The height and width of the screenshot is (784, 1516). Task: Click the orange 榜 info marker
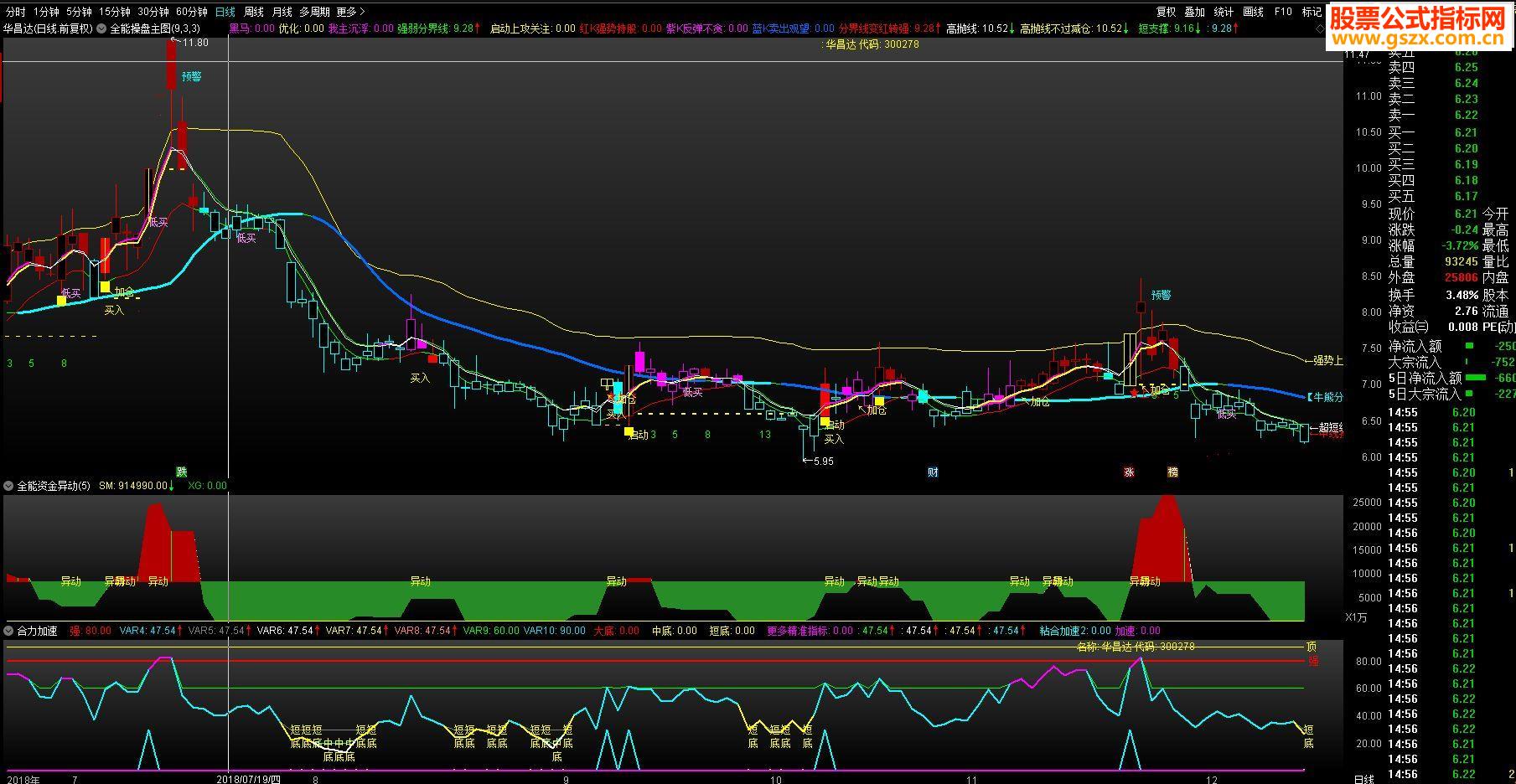pyautogui.click(x=1172, y=472)
